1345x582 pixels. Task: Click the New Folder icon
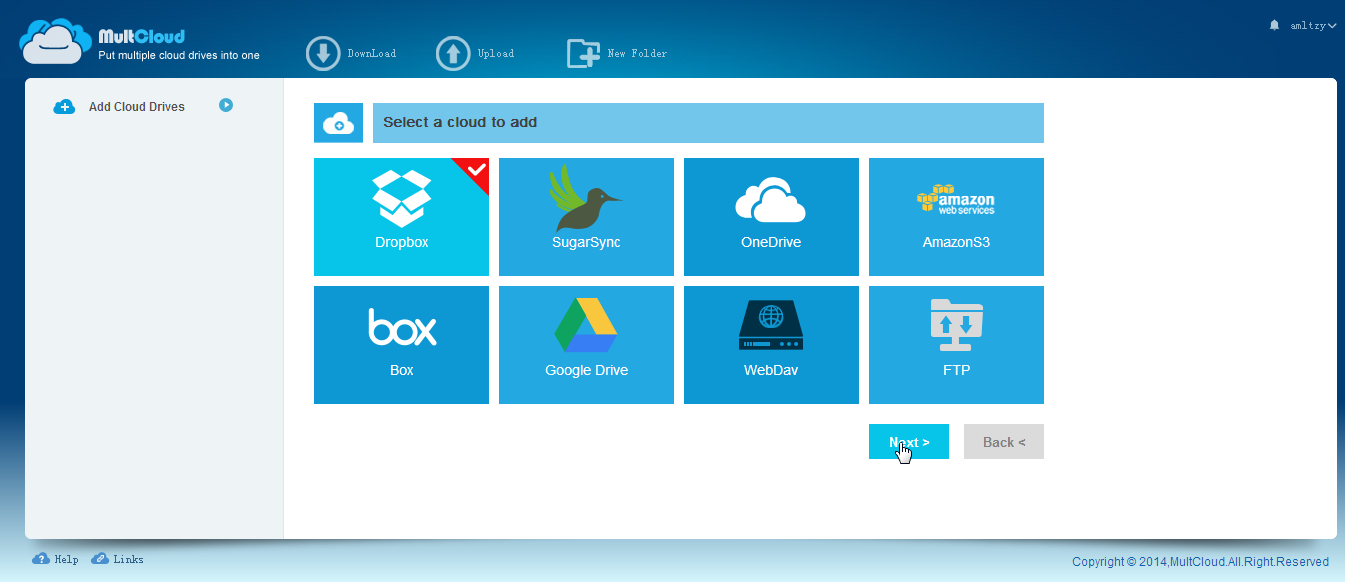[x=583, y=53]
